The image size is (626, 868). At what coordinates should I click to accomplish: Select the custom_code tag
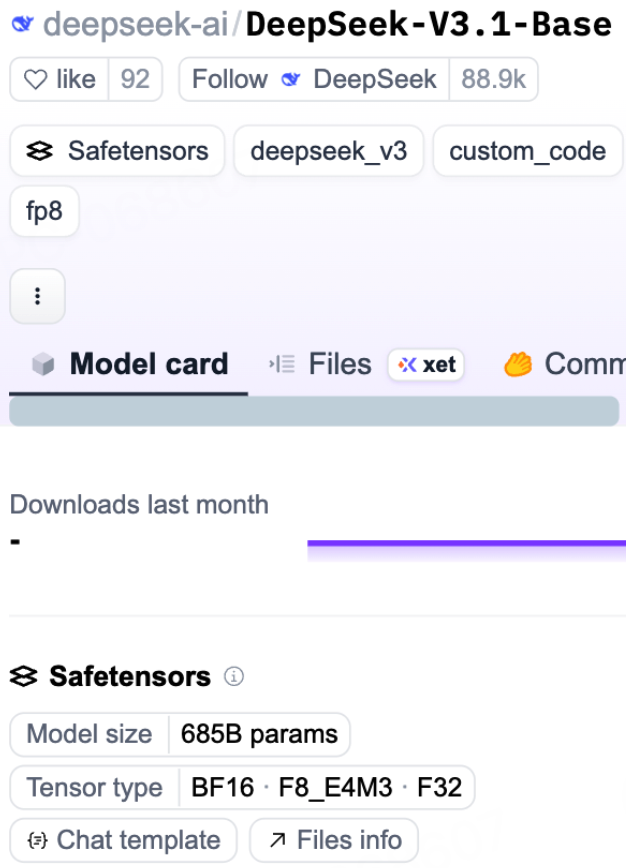coord(527,151)
